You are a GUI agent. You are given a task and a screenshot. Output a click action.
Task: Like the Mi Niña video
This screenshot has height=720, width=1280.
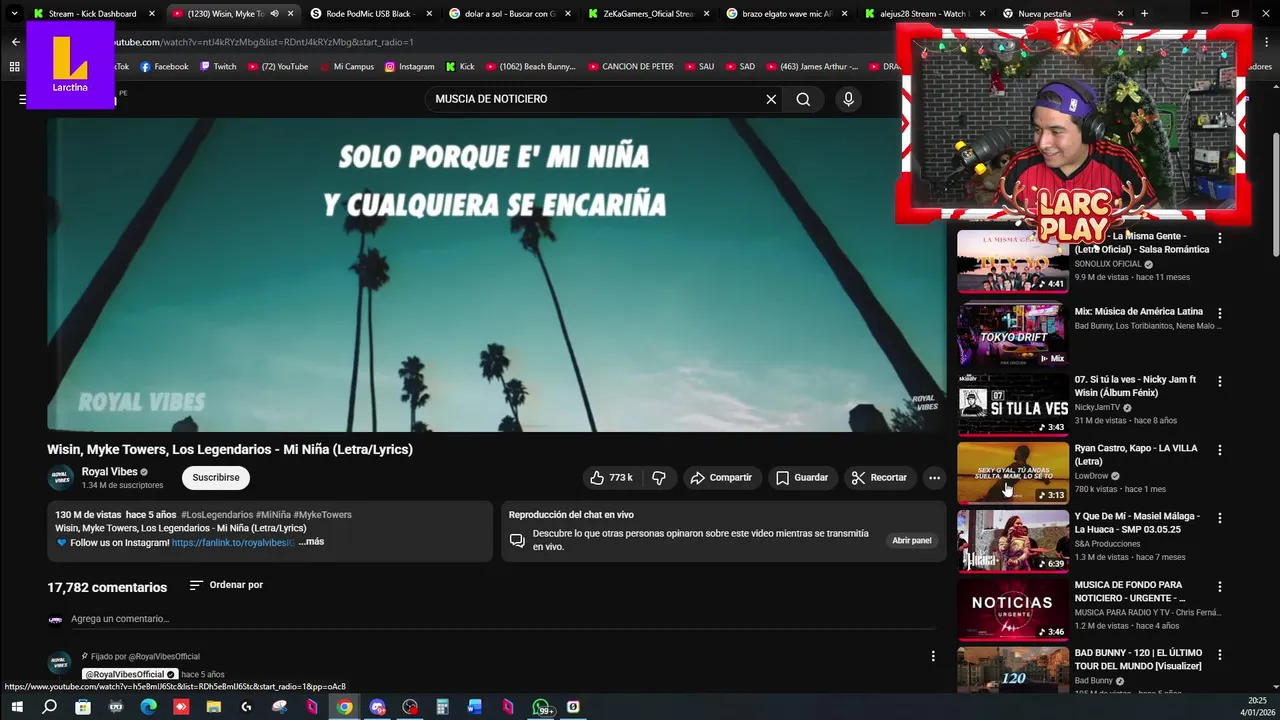pos(611,478)
